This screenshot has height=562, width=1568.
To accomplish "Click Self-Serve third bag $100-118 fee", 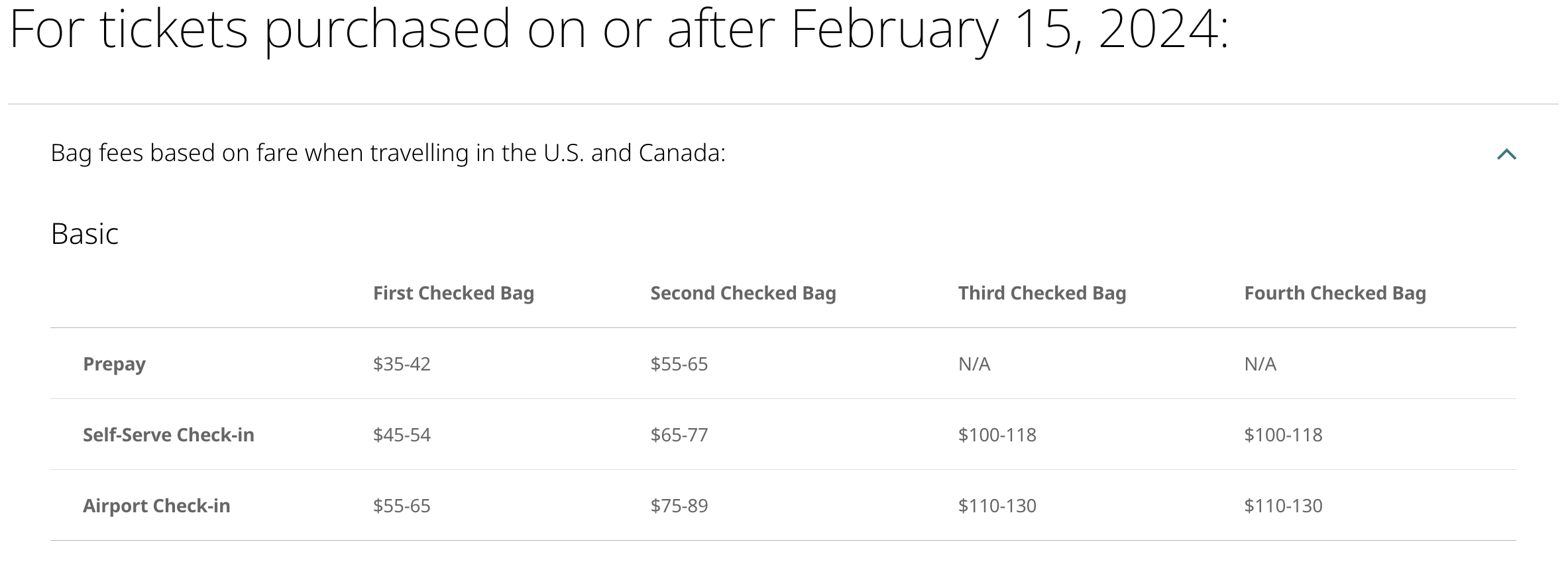I will pos(997,435).
